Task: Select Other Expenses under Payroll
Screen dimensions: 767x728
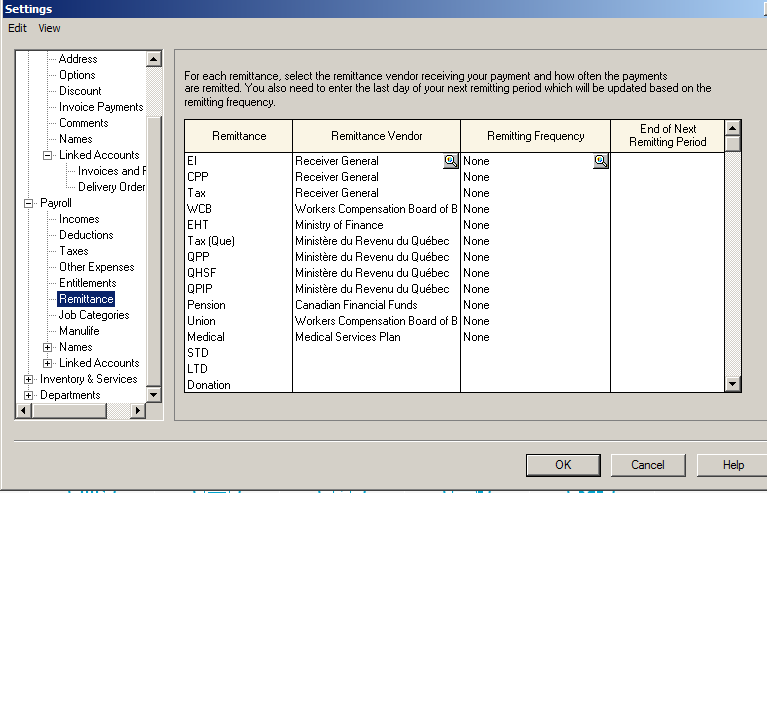Action: coord(97,267)
